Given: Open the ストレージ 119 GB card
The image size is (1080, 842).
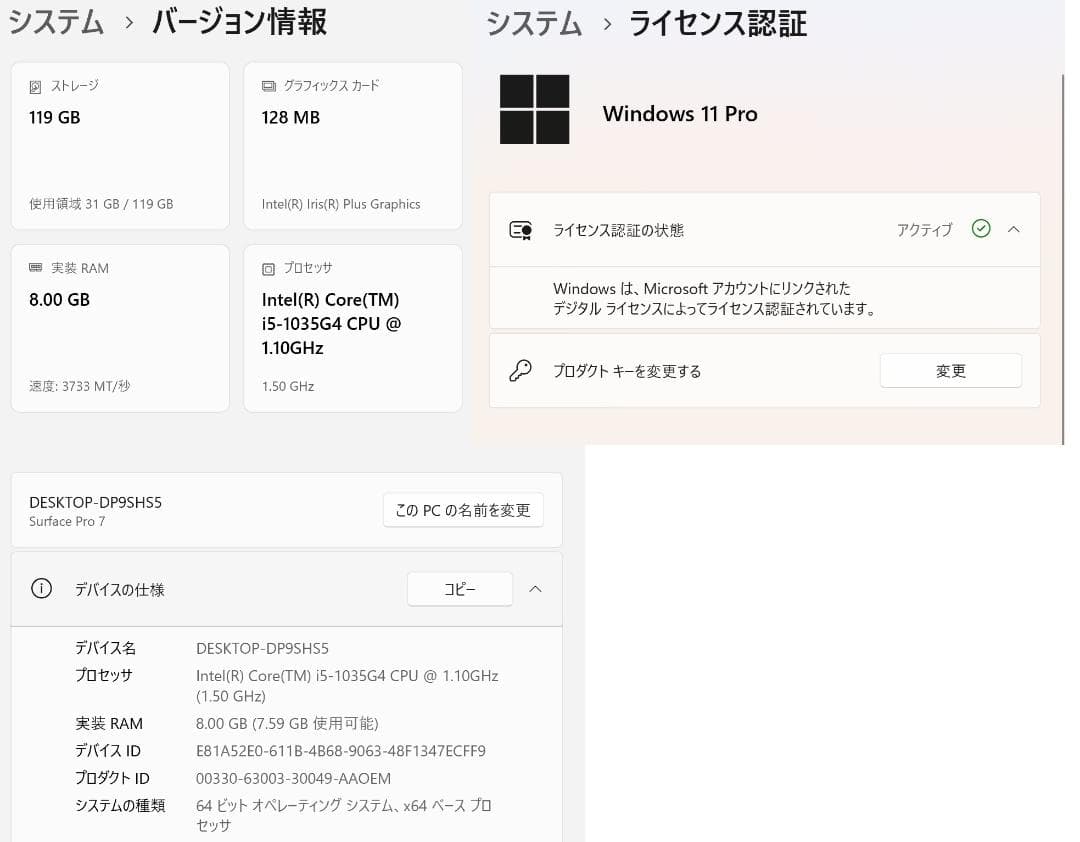Looking at the screenshot, I should [120, 145].
